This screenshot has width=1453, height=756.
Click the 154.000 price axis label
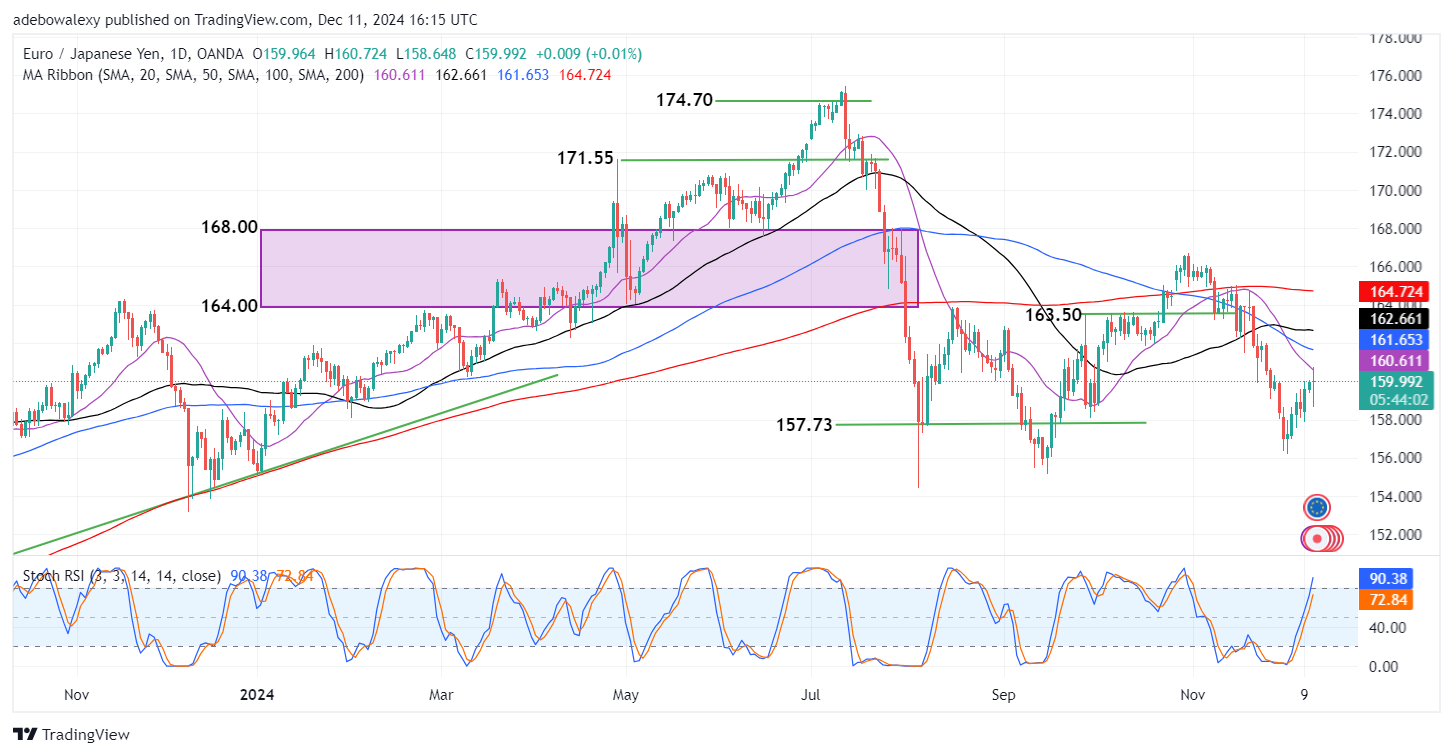(1397, 496)
